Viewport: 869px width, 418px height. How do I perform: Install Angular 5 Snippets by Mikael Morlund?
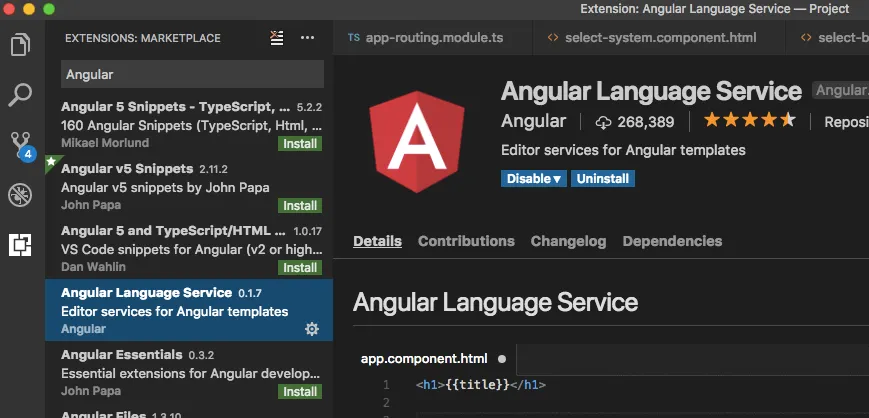pos(300,144)
